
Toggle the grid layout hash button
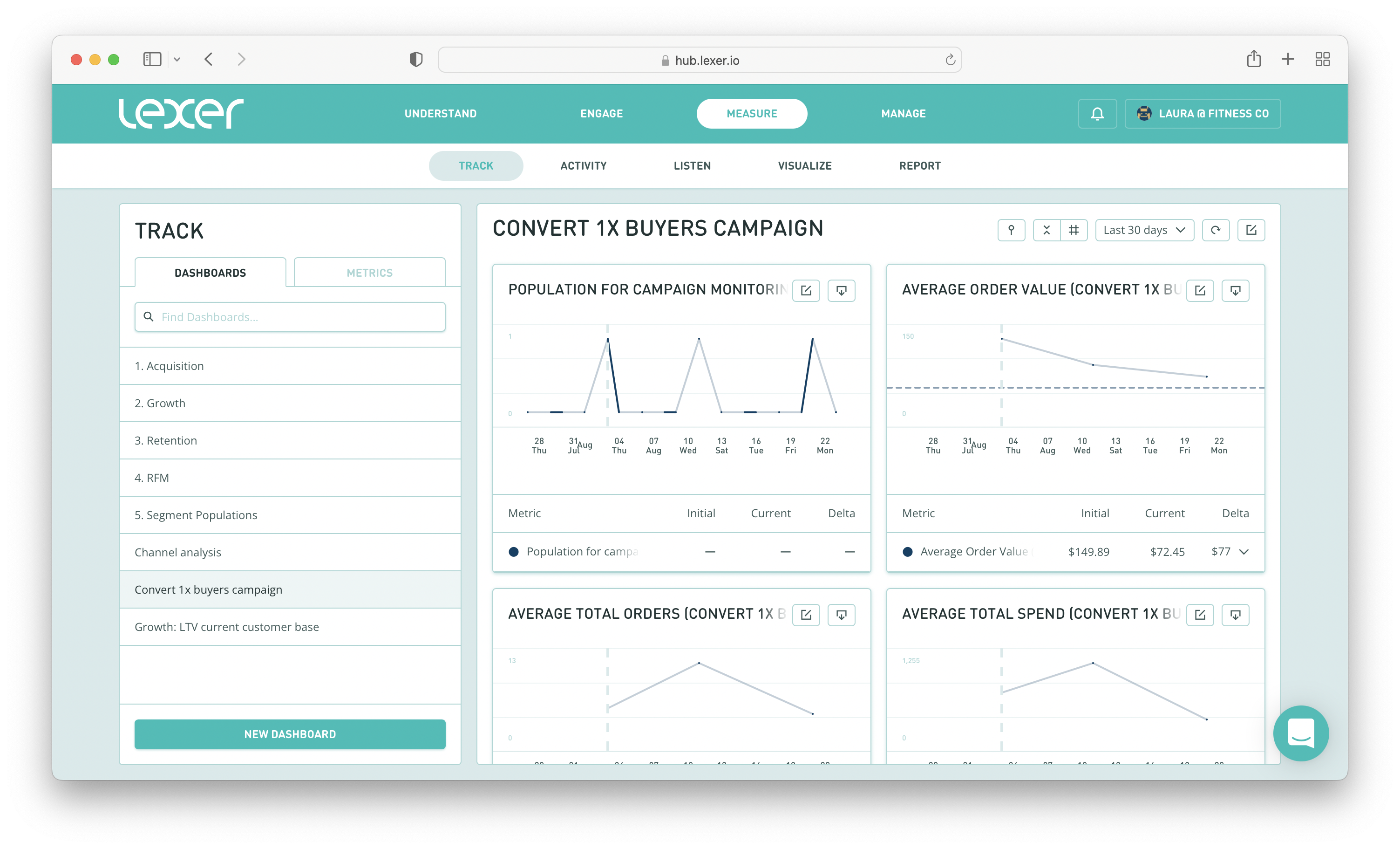coord(1074,230)
